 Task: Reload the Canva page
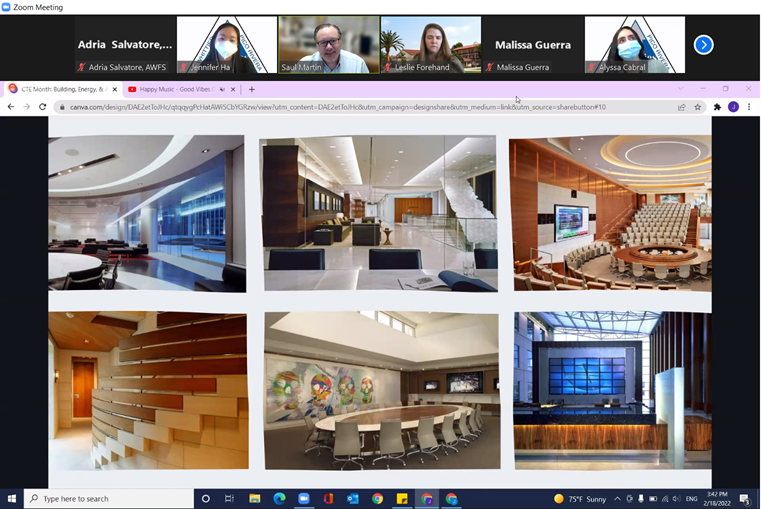[43, 107]
